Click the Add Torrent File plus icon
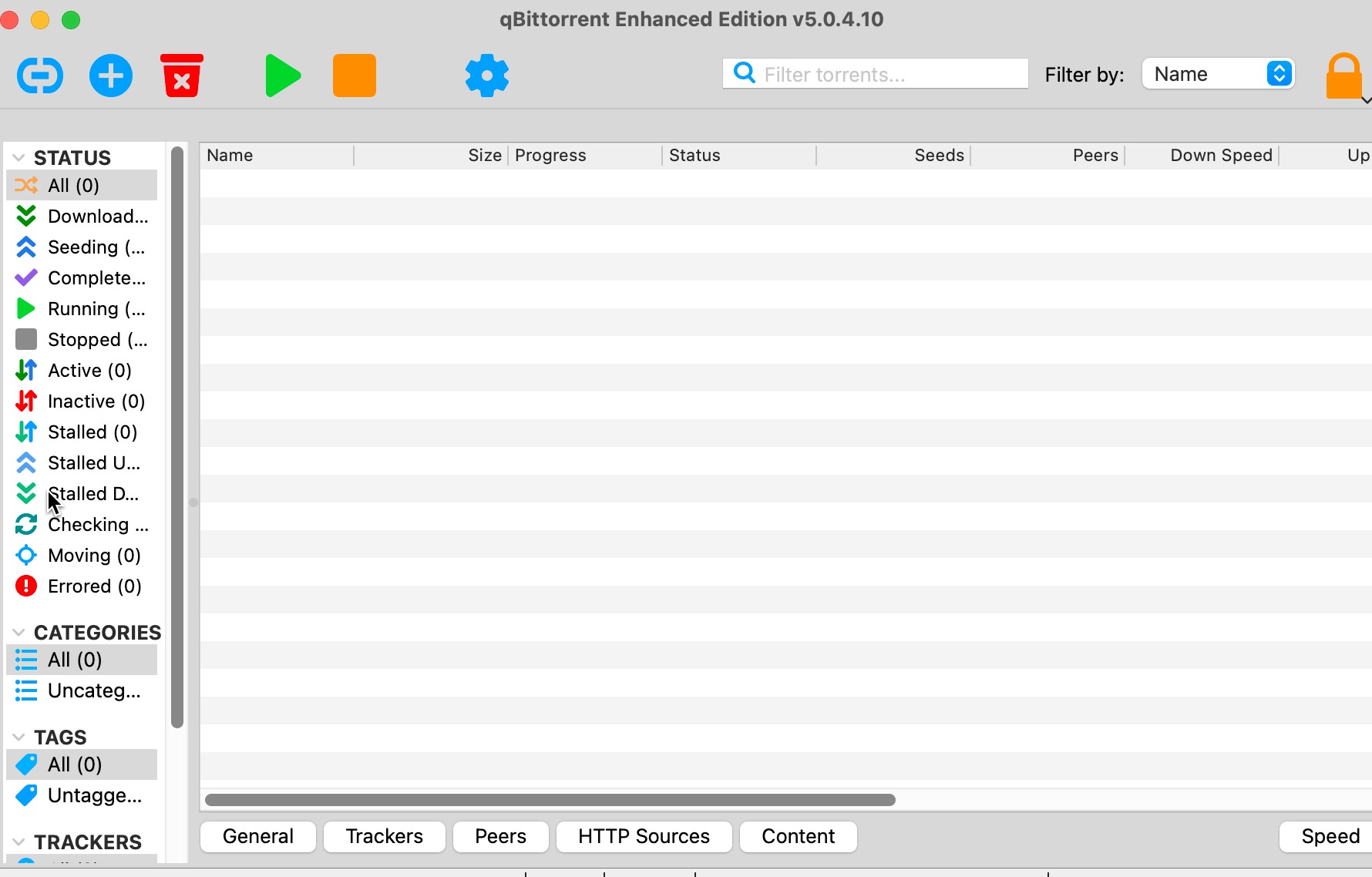Image resolution: width=1372 pixels, height=877 pixels. [111, 76]
